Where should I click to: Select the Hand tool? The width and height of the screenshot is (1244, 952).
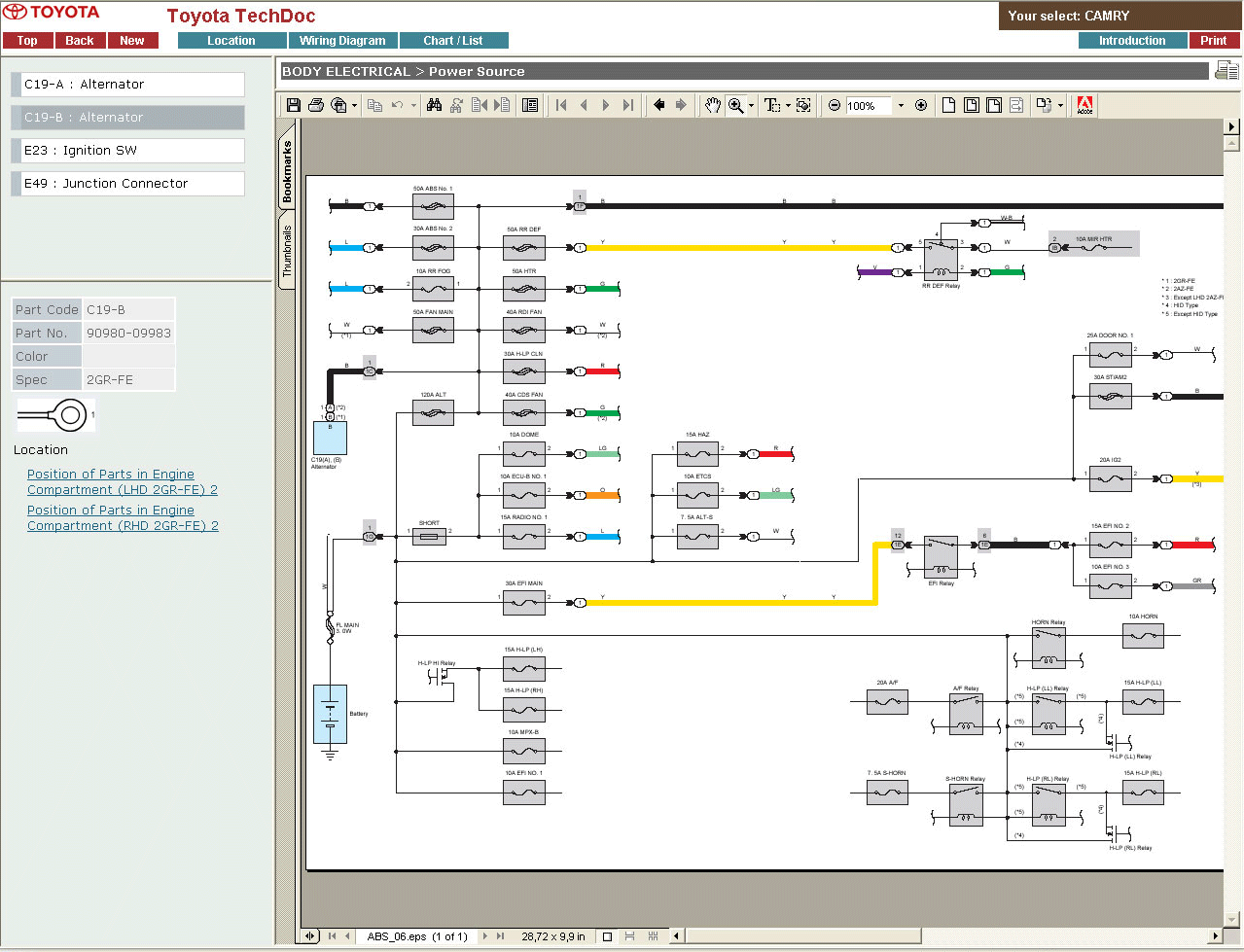[713, 105]
